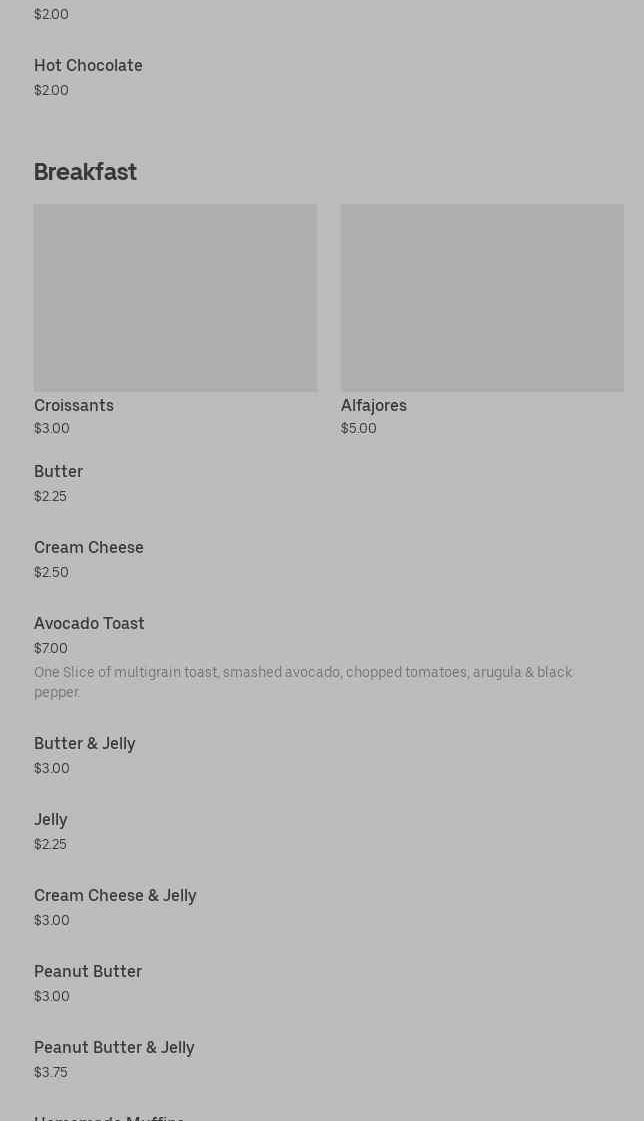The height and width of the screenshot is (1121, 644).
Task: Click the $7.00 Avocado Toast price
Action: (51, 648)
